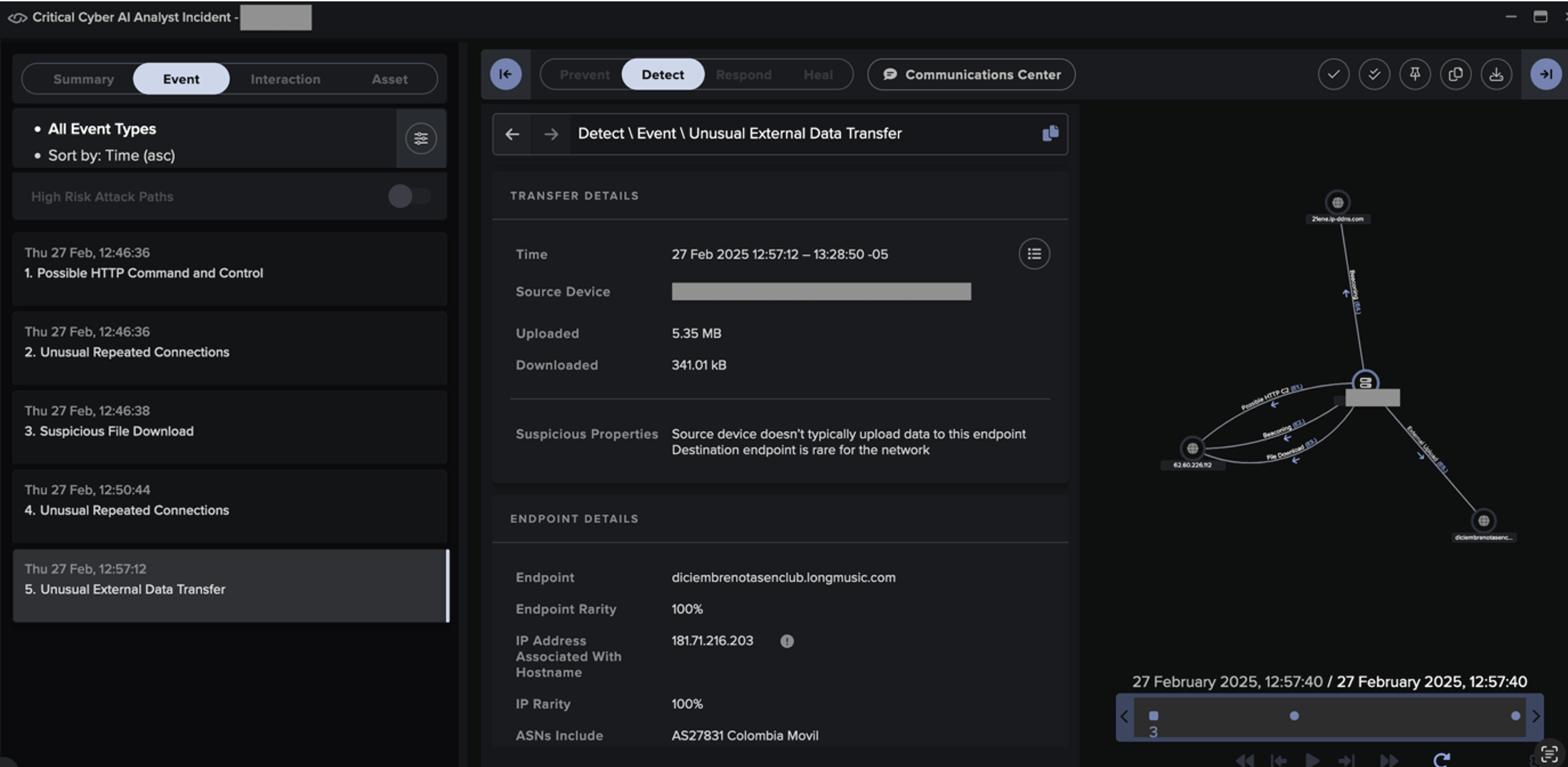This screenshot has width=1568, height=767.
Task: Click the redacted Source Device value
Action: click(821, 292)
